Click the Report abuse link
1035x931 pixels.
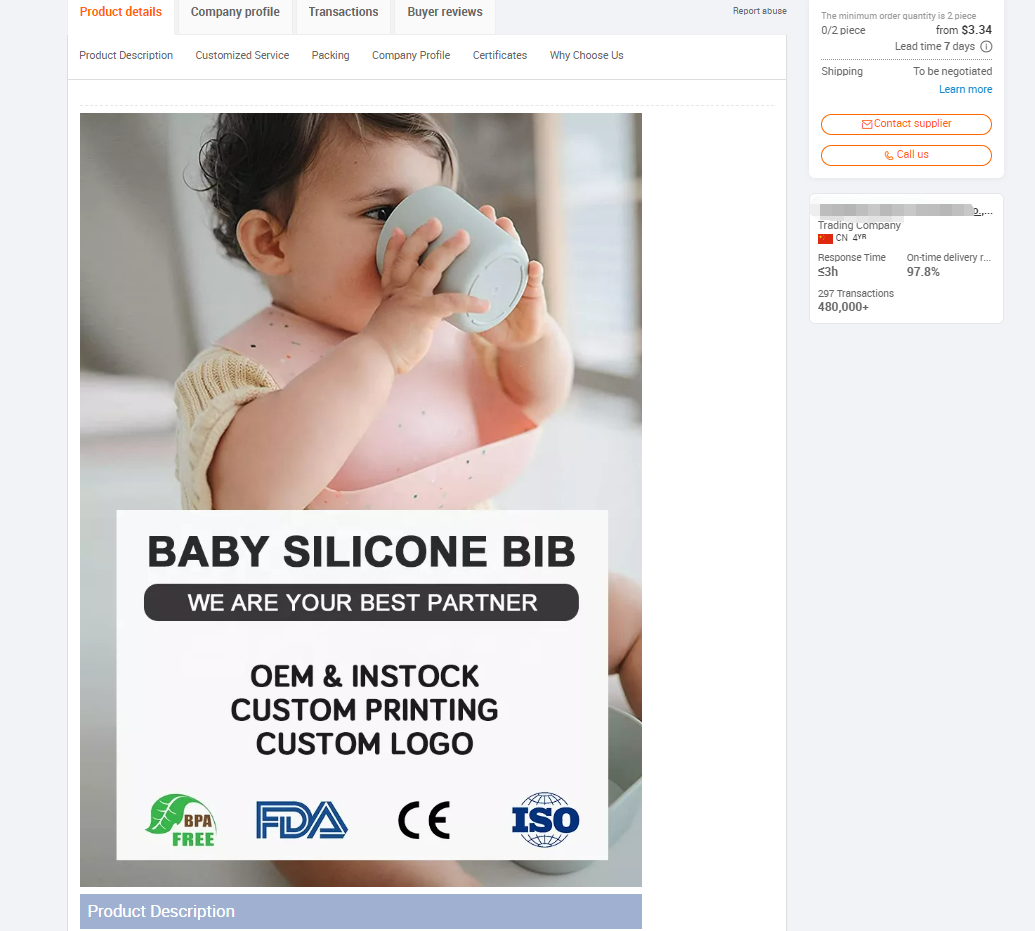tap(759, 11)
